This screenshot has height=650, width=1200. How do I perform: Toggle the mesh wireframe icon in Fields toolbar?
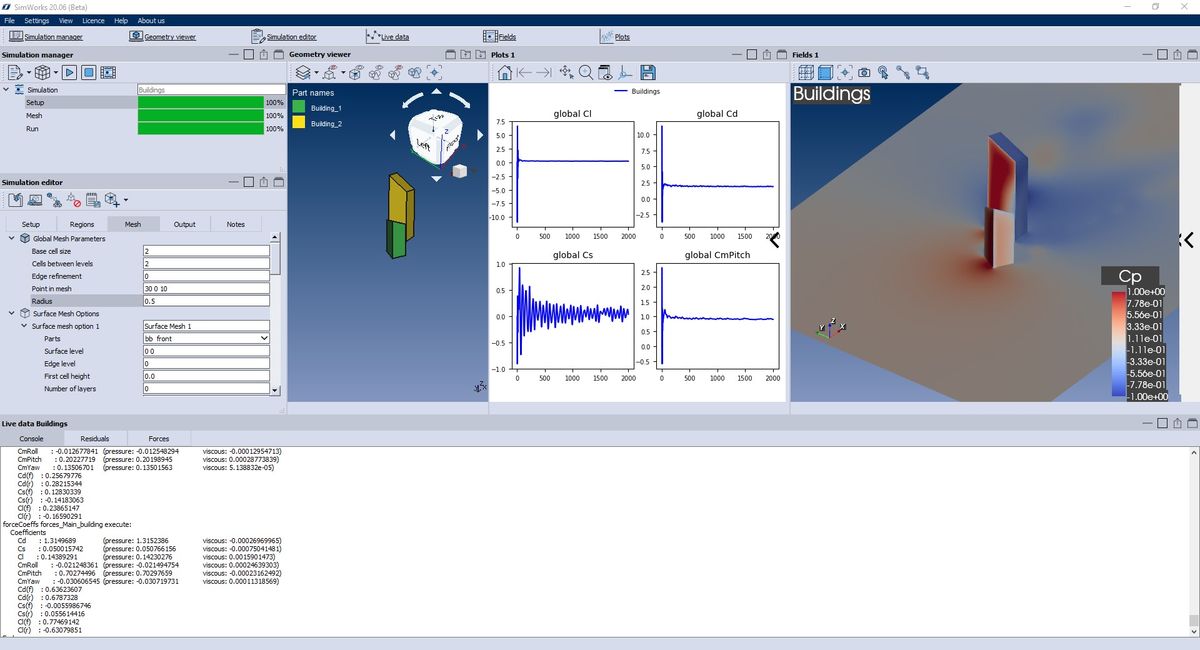[805, 72]
